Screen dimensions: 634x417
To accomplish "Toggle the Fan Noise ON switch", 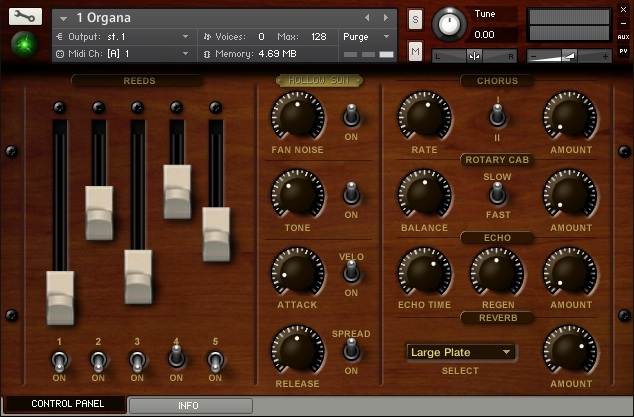I will click(351, 115).
